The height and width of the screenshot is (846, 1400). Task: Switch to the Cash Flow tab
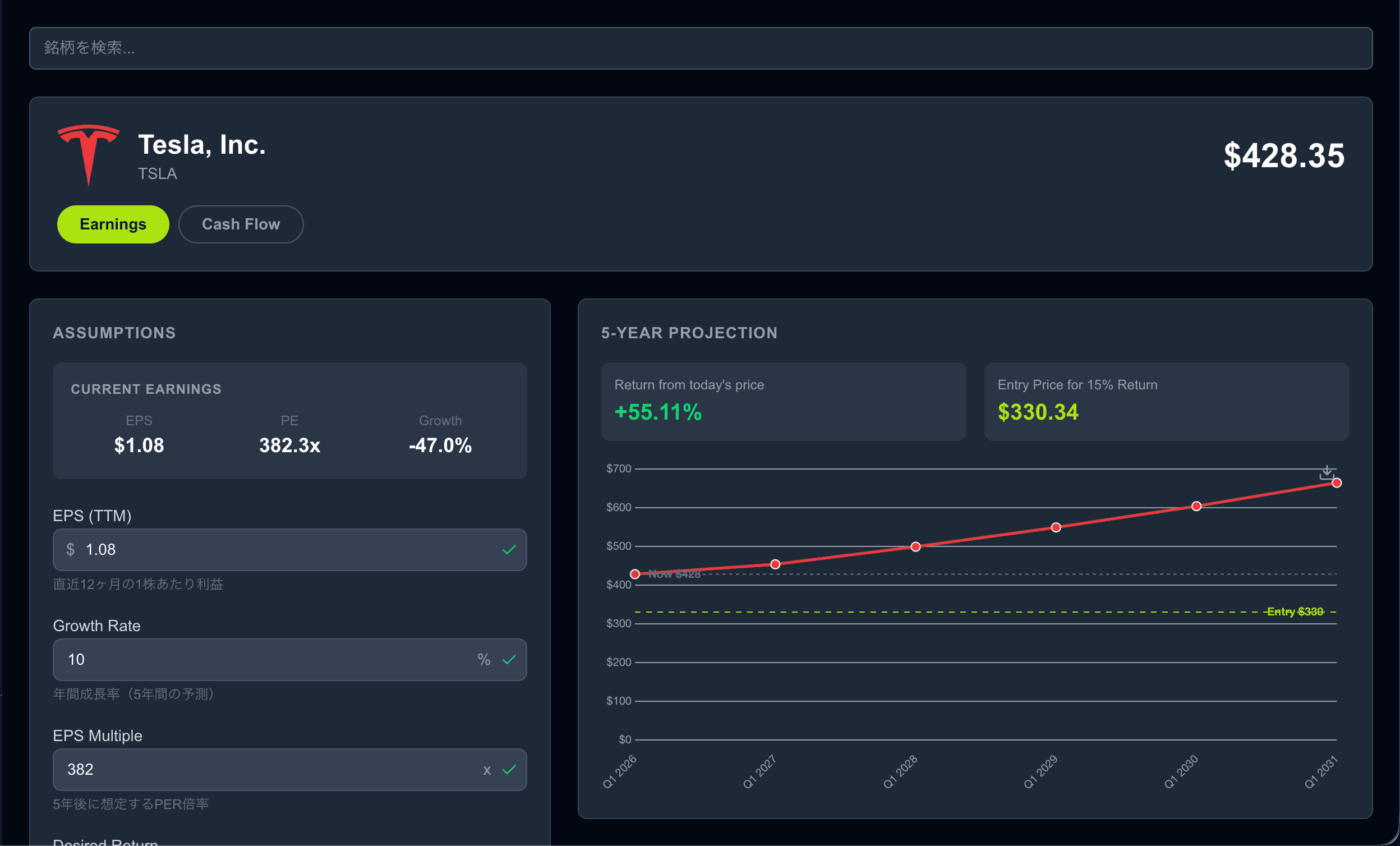[241, 224]
